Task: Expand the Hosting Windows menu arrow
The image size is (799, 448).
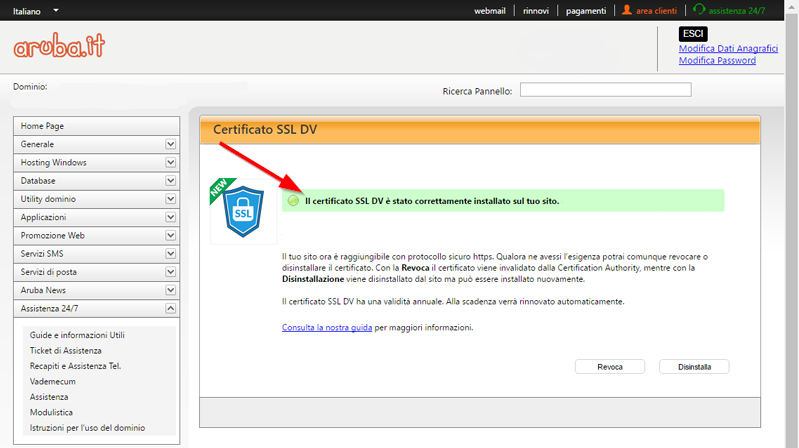Action: coord(170,163)
